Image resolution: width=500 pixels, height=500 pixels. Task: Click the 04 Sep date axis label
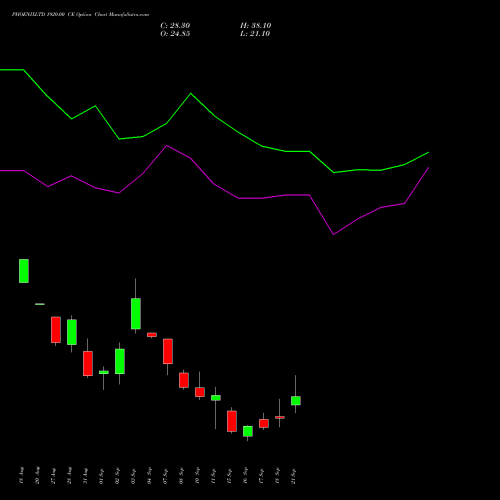click(149, 475)
